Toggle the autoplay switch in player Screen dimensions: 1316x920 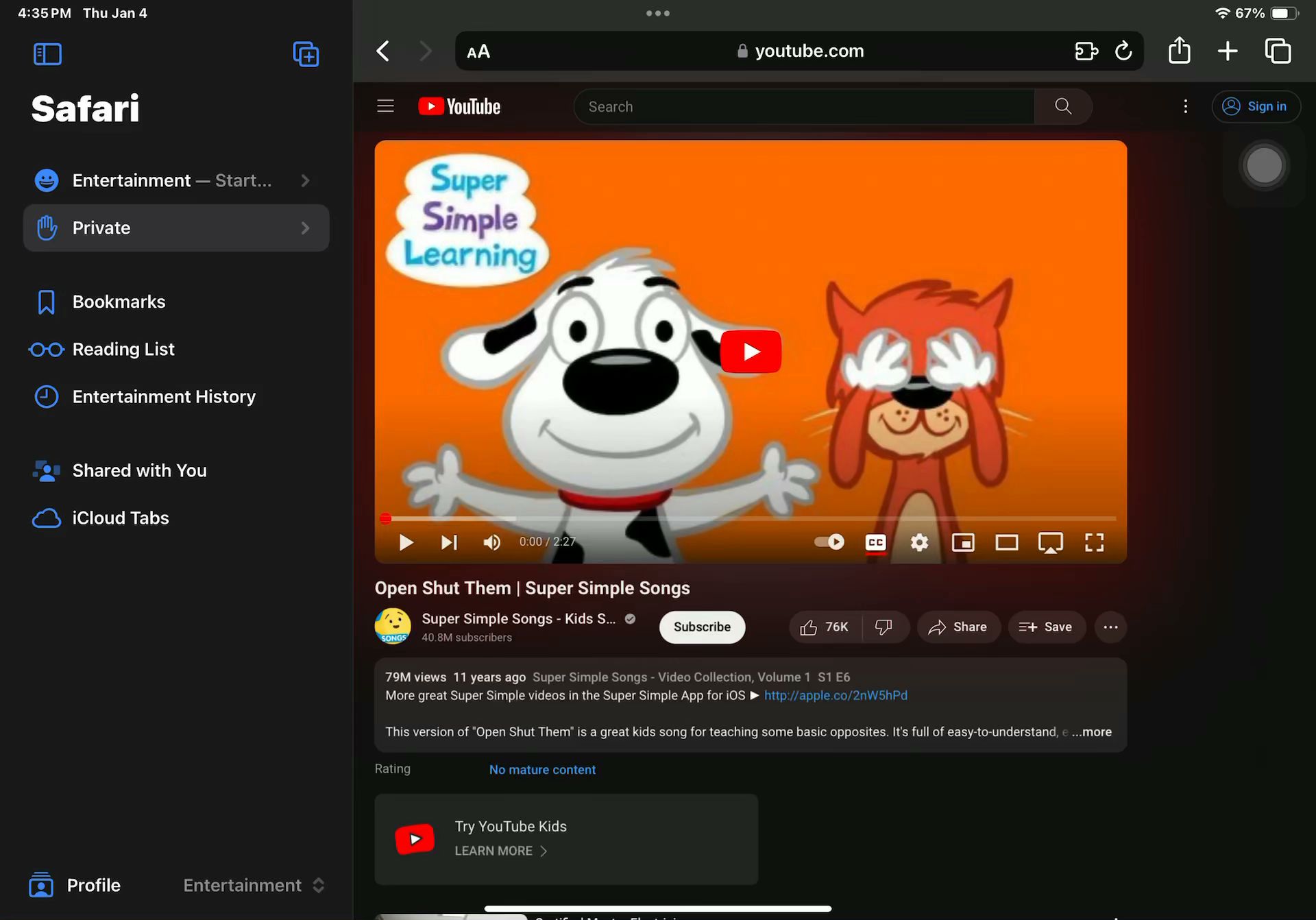[829, 542]
